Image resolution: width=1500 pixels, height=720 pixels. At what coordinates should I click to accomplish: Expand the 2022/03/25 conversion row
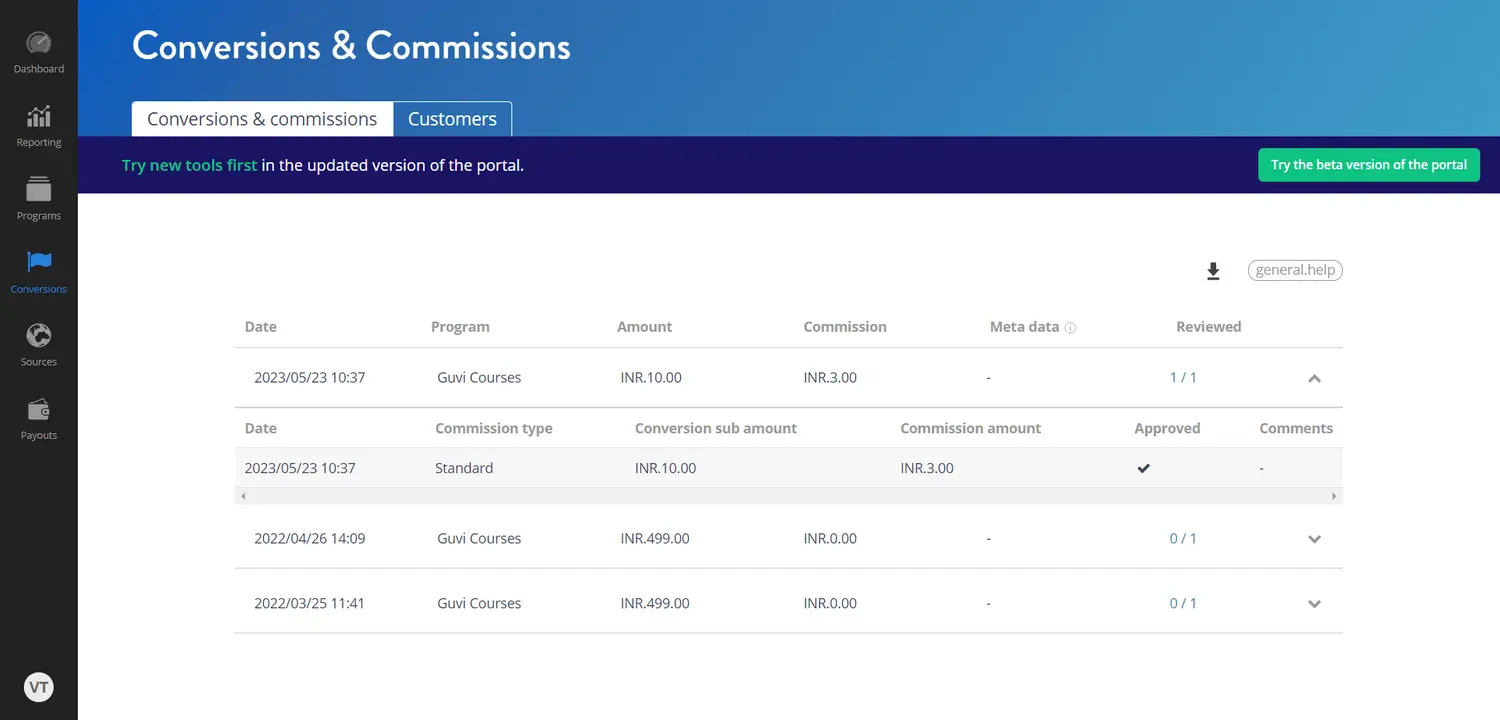(x=1314, y=604)
